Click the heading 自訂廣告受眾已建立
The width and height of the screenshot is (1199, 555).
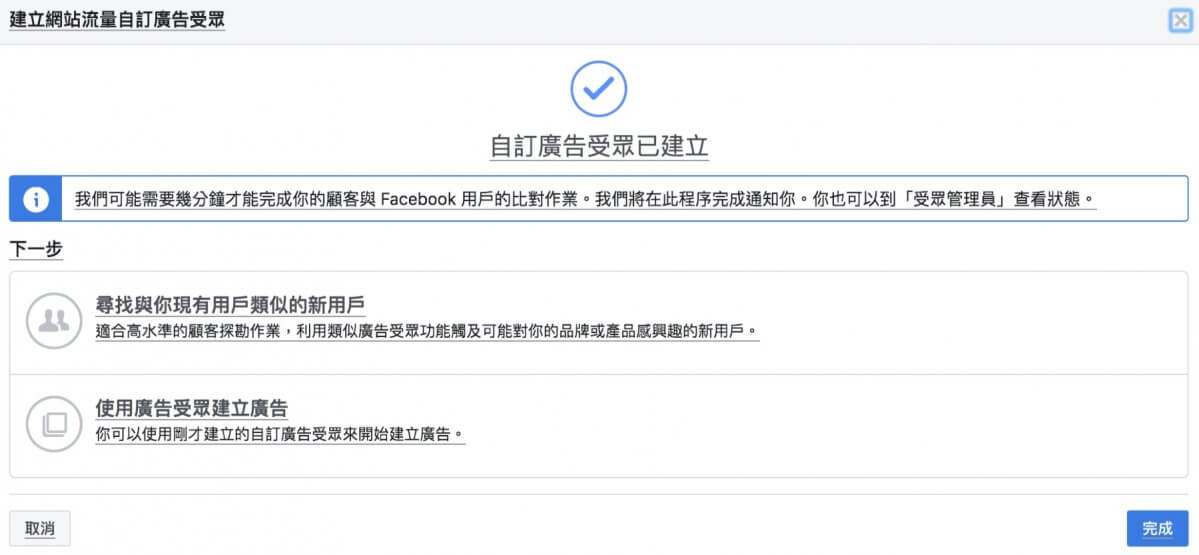tap(599, 146)
